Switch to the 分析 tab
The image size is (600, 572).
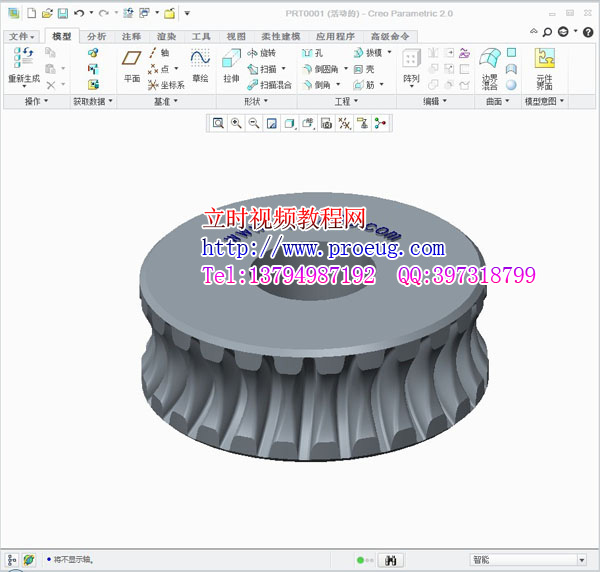[x=96, y=36]
